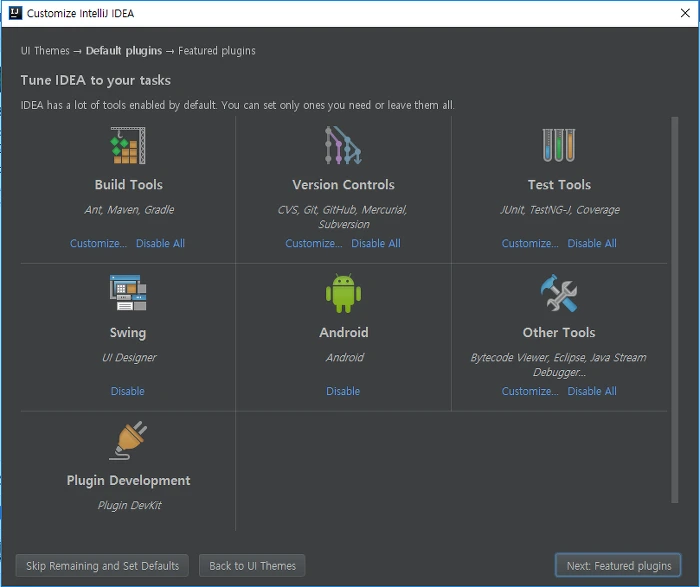Open Customize for Test Tools
700x587 pixels.
[x=530, y=243]
